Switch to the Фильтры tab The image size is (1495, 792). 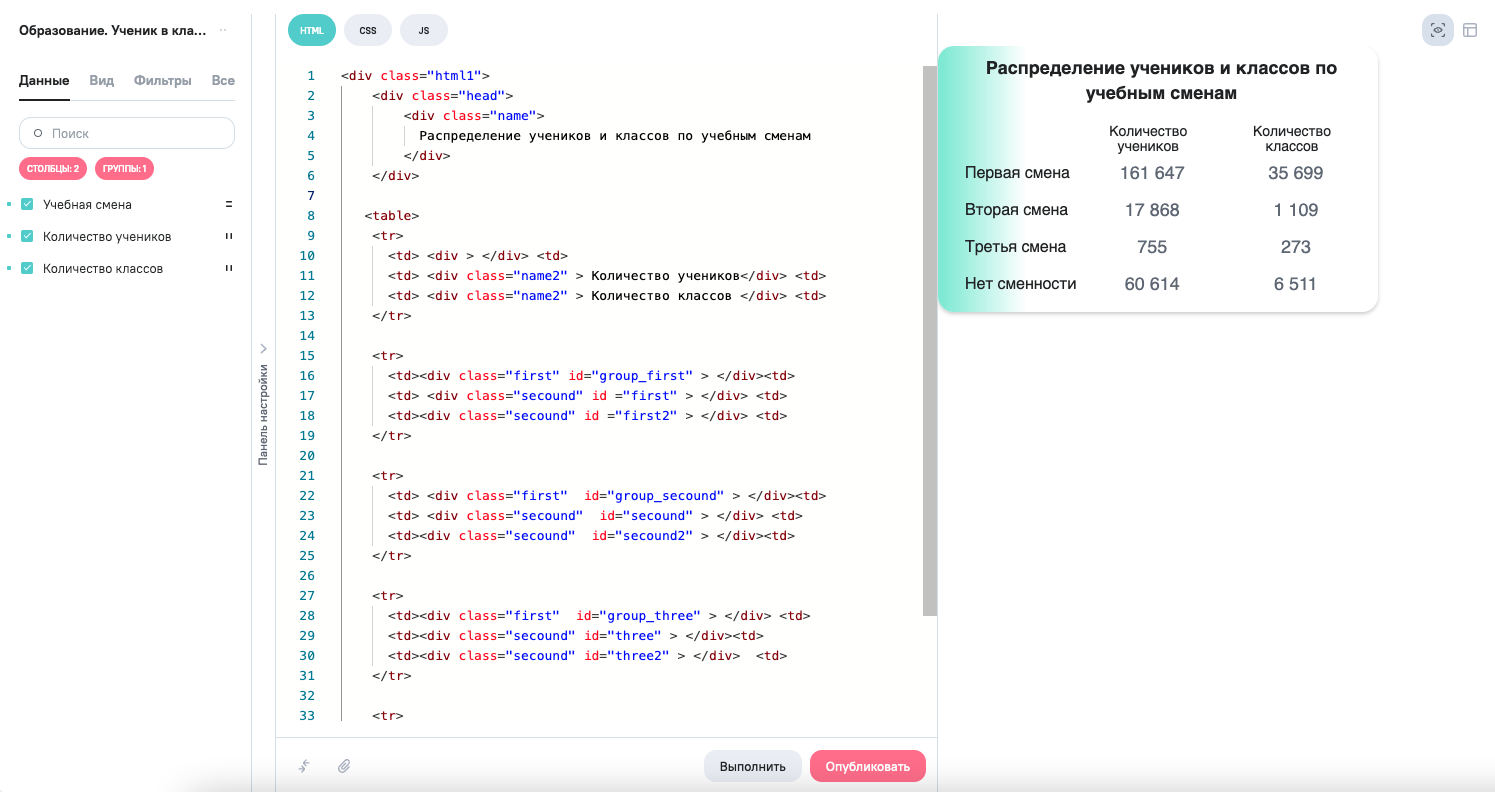[163, 81]
